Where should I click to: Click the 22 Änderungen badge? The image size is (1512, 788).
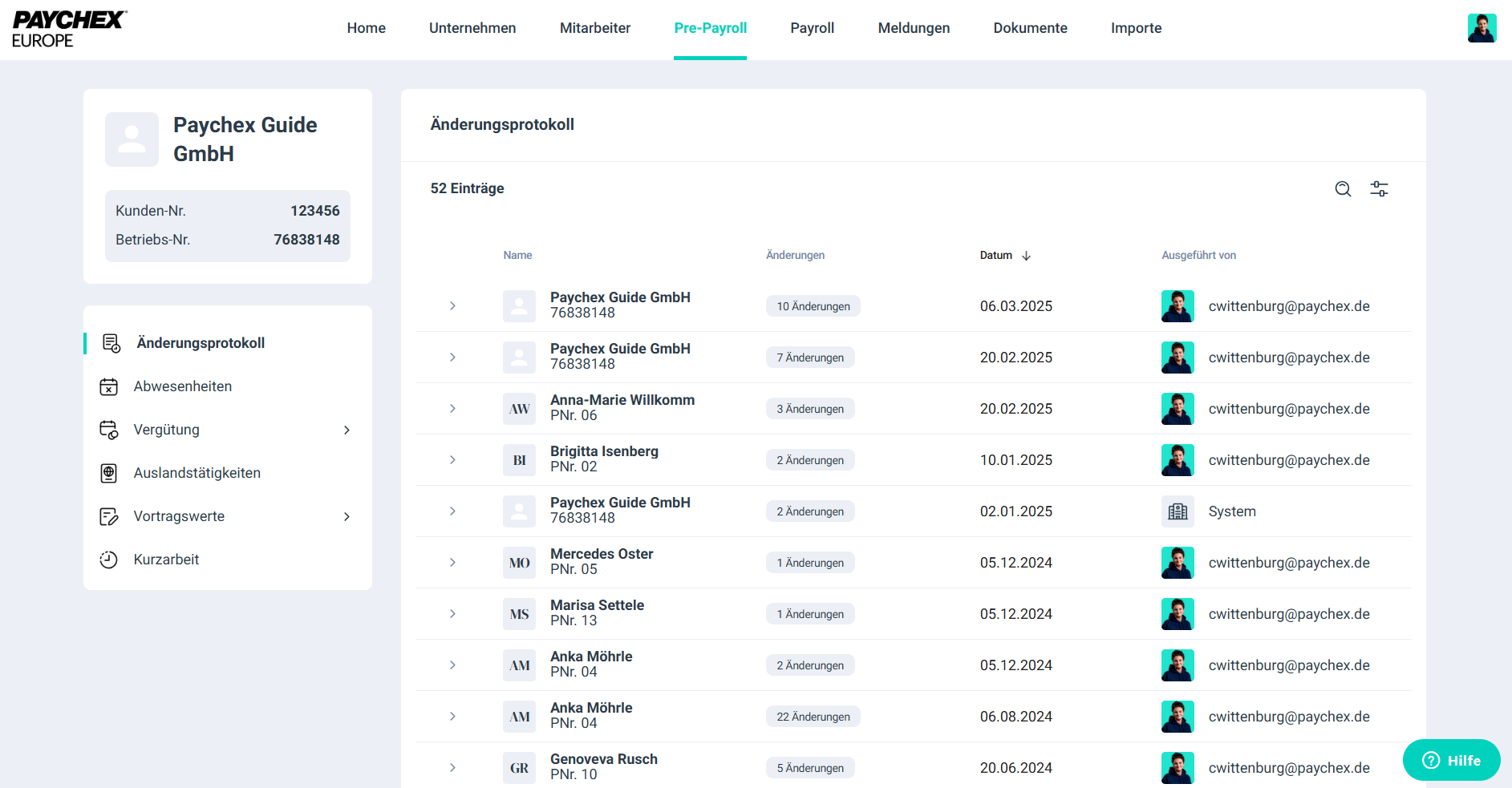[813, 717]
